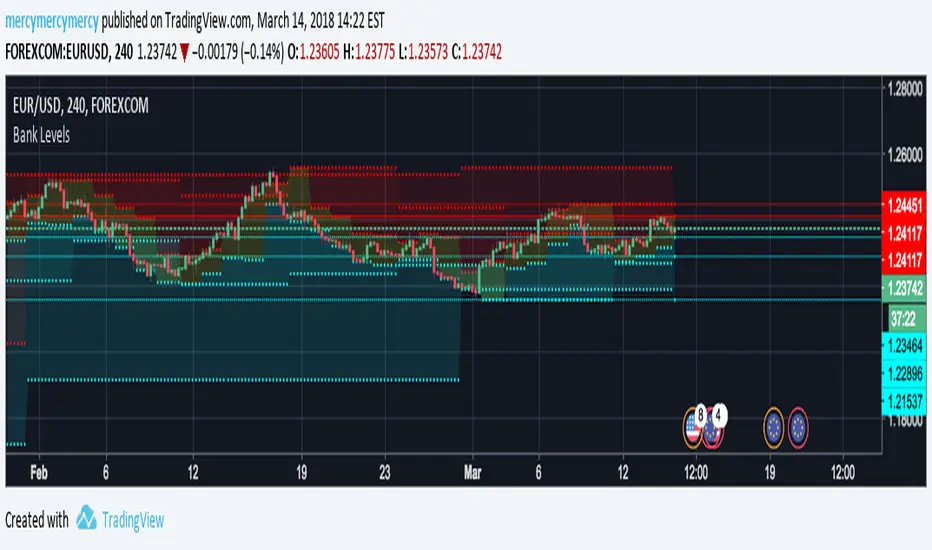
Task: Select the cyan 1.22896 level label
Action: pos(904,373)
